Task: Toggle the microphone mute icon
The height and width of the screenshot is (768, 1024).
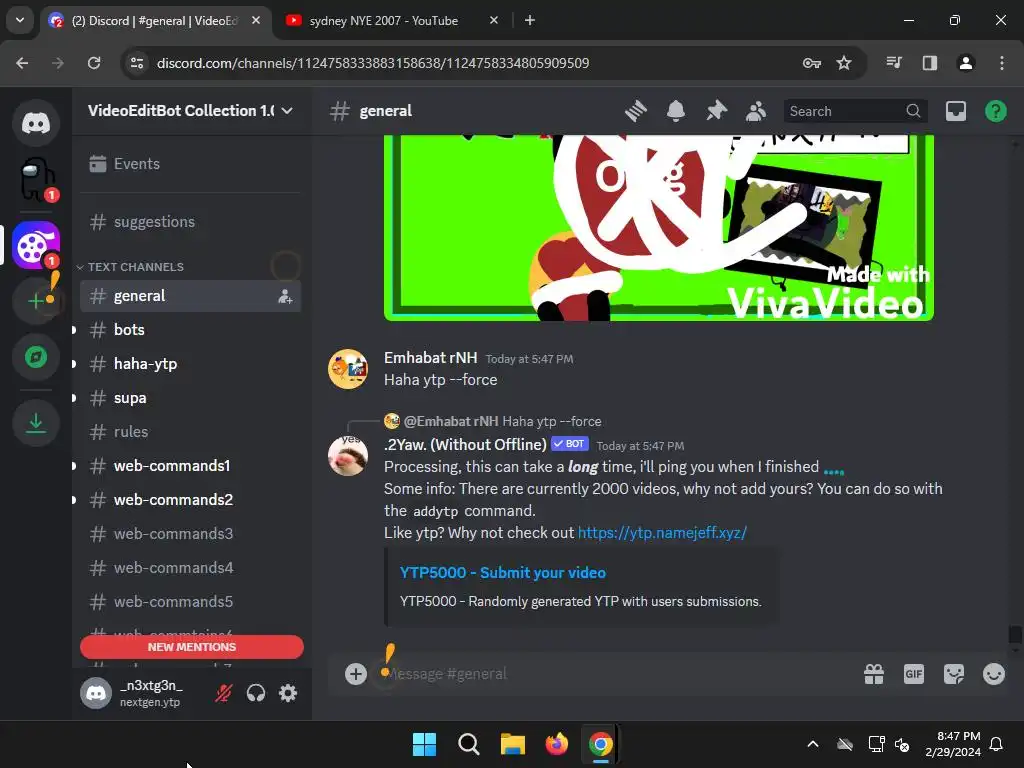Action: (223, 693)
